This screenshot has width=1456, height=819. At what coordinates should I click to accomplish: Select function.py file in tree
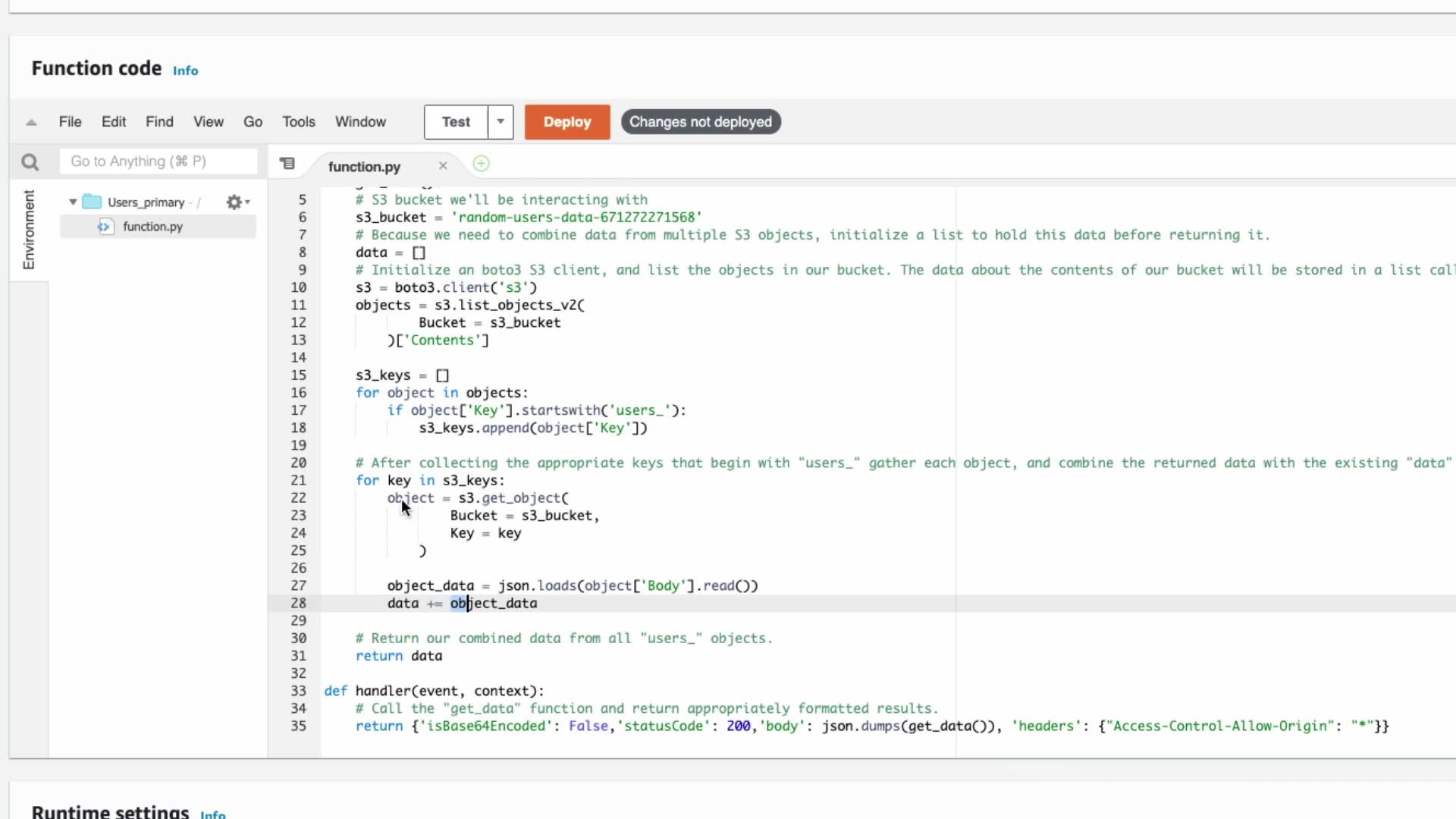(x=152, y=227)
